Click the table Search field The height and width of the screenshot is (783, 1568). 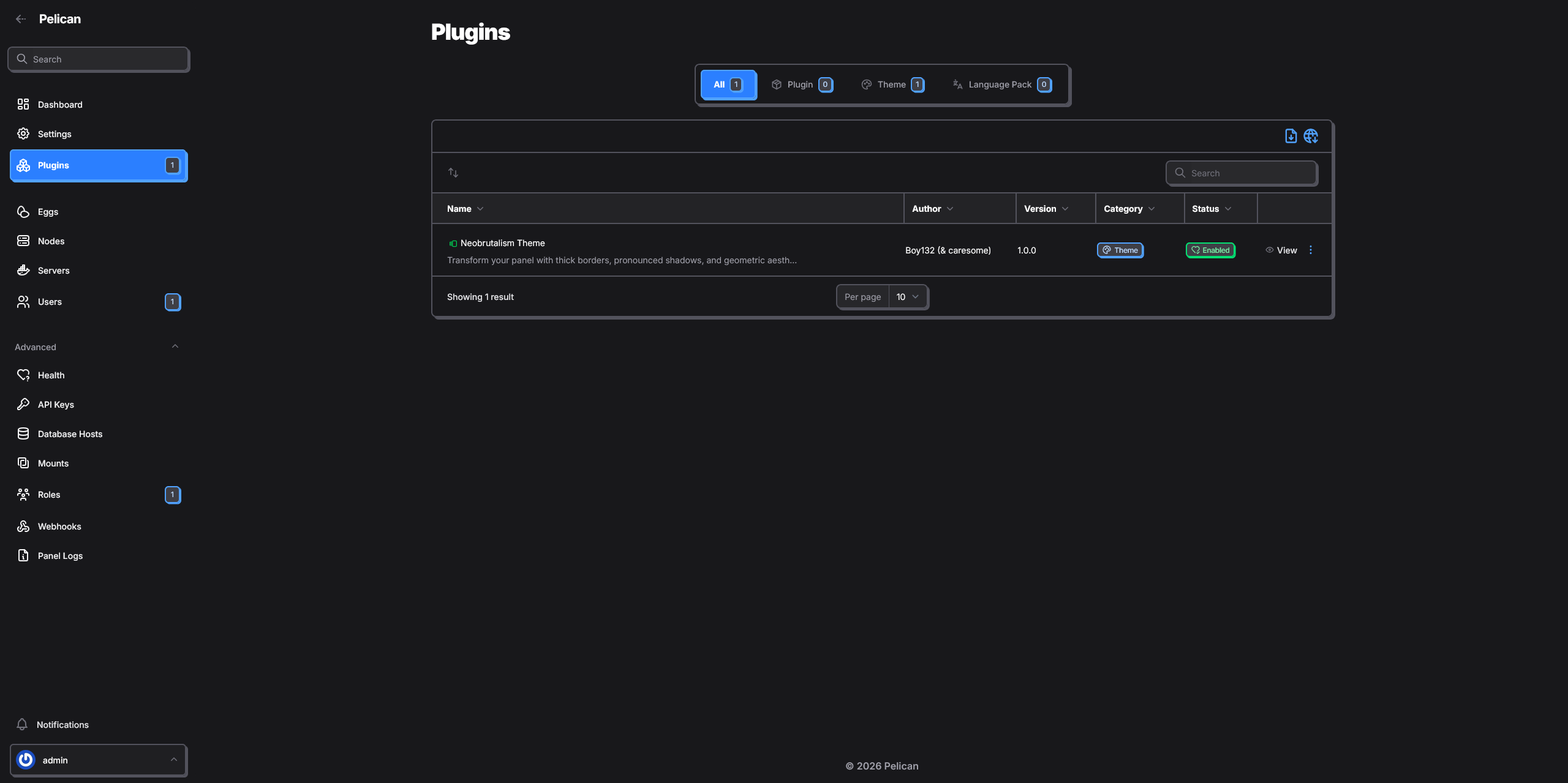click(x=1241, y=173)
